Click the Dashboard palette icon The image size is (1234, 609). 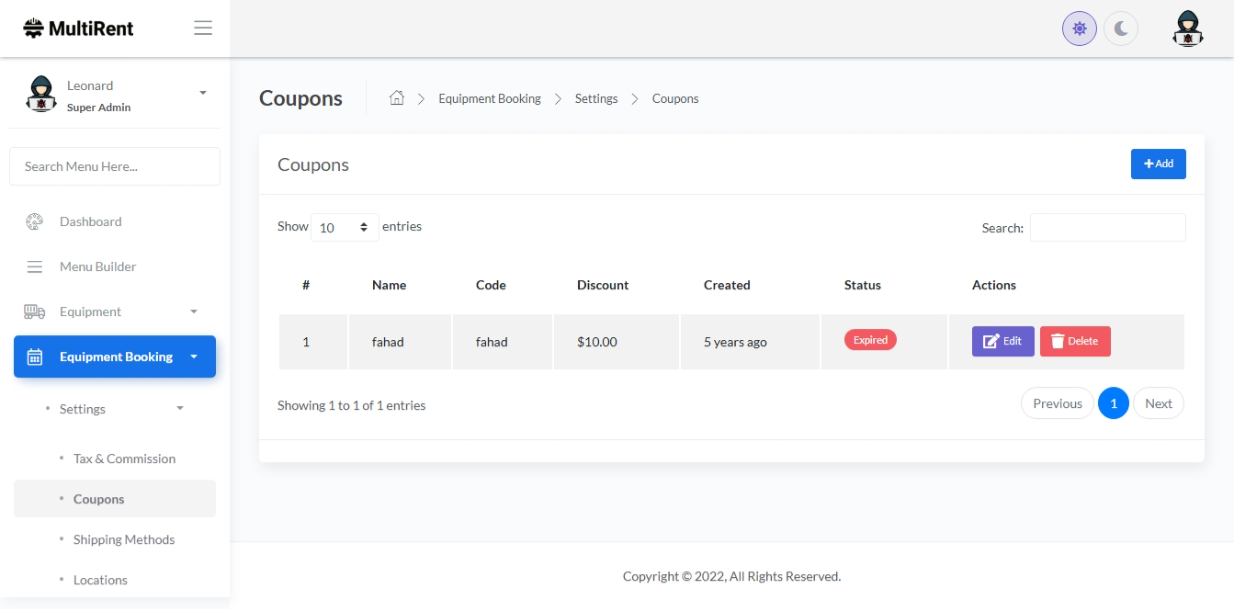34,222
